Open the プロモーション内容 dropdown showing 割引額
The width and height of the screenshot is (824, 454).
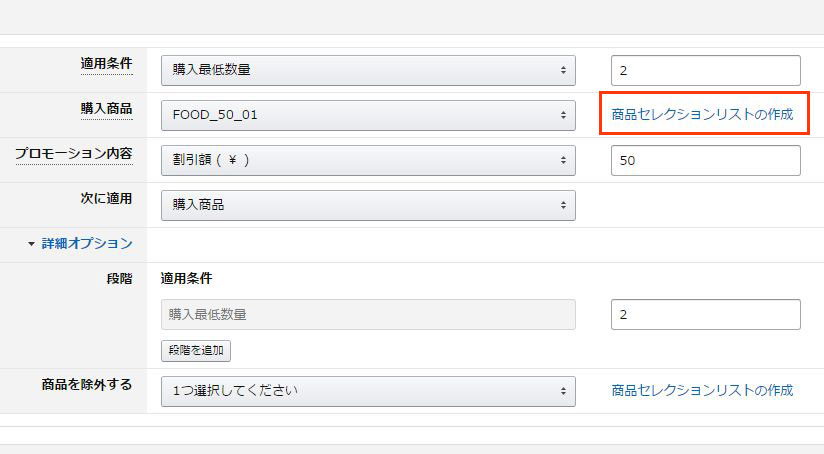coord(368,160)
